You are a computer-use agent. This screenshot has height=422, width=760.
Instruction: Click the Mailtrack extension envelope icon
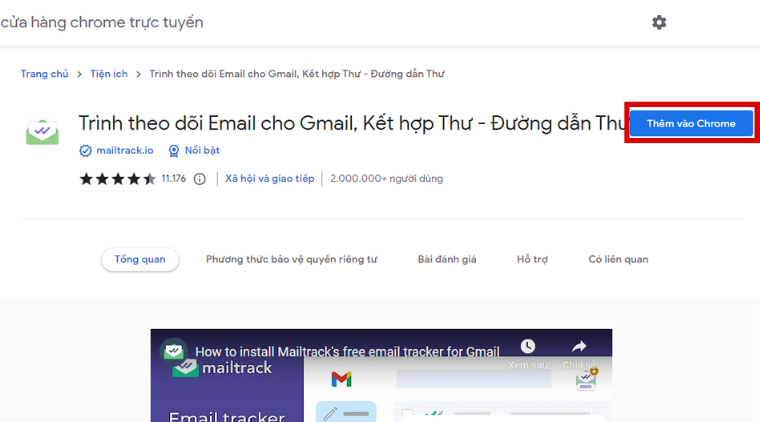click(42, 132)
